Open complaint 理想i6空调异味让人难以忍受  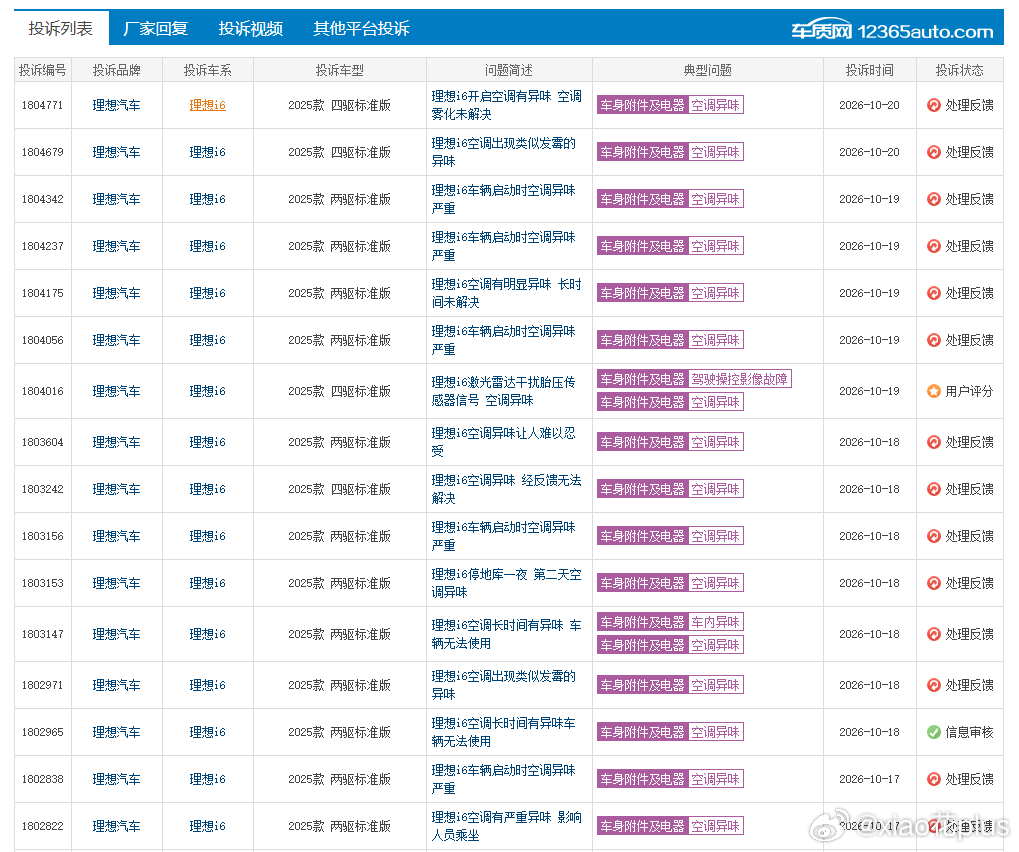tap(504, 442)
